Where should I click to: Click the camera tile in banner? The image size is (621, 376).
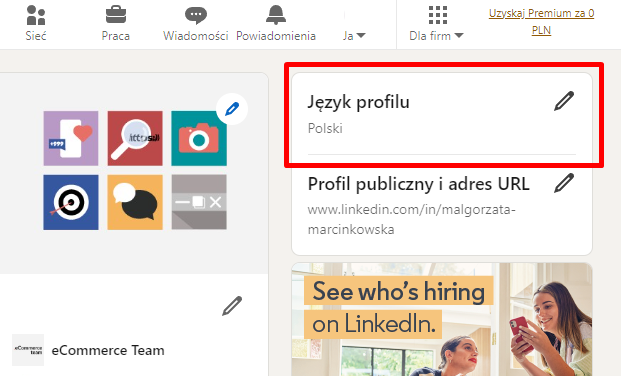point(199,138)
